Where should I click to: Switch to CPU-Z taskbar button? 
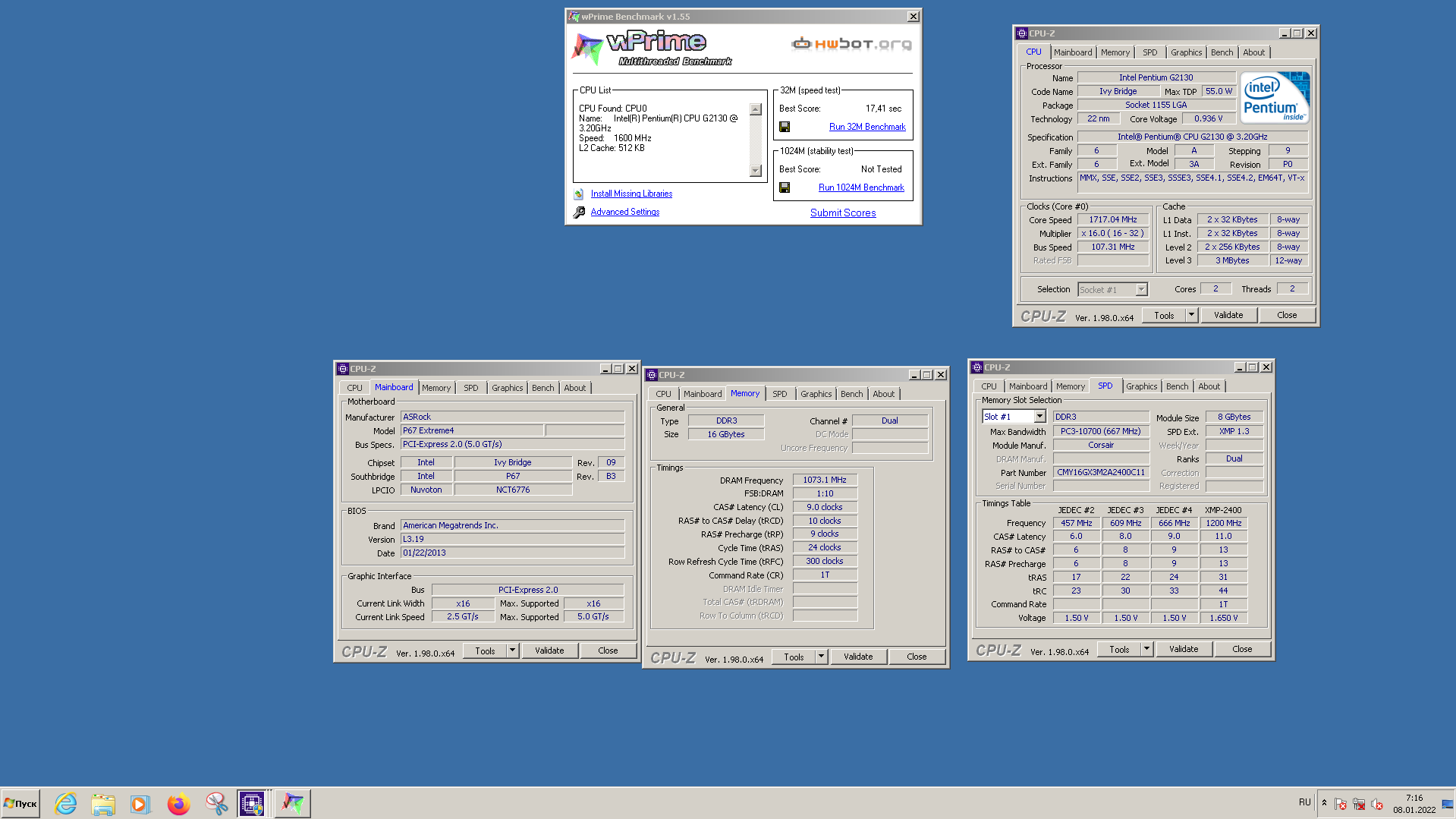[x=252, y=803]
